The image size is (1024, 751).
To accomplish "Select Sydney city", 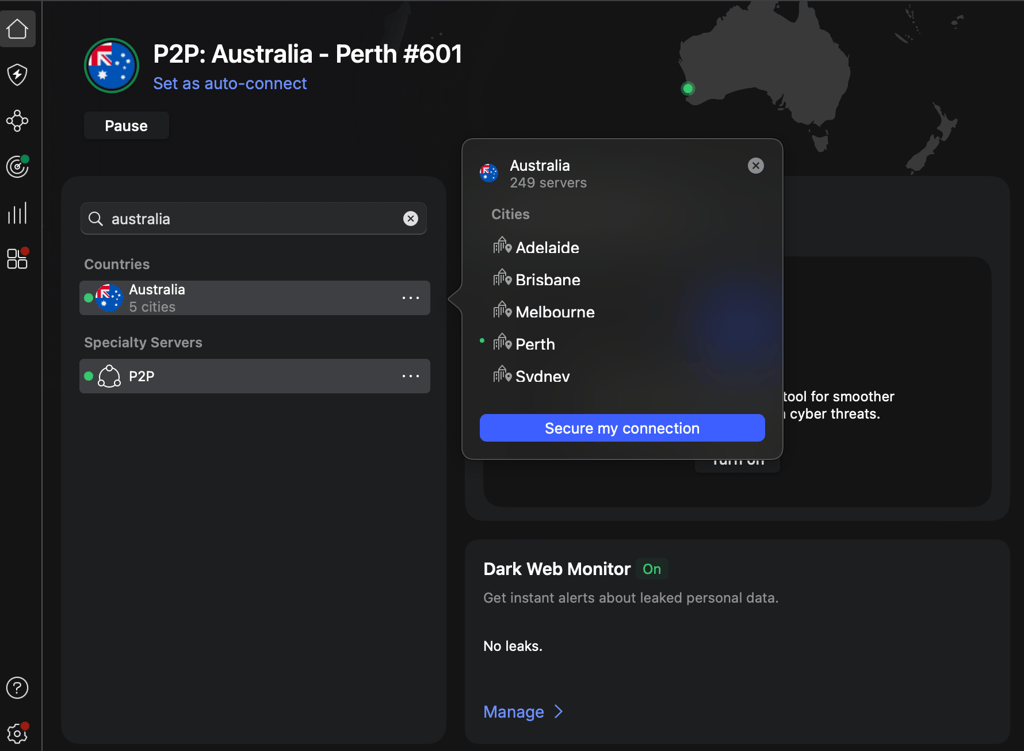I will (543, 376).
